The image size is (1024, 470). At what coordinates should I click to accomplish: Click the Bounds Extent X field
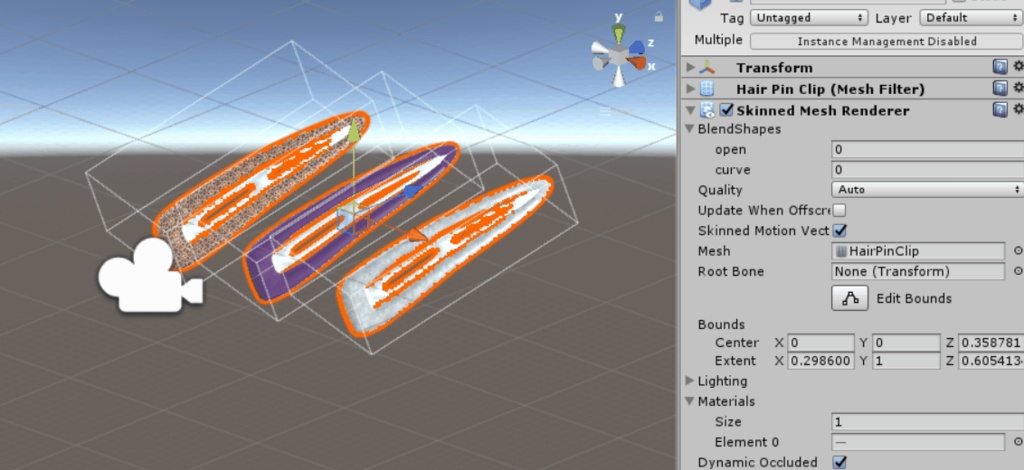click(821, 361)
